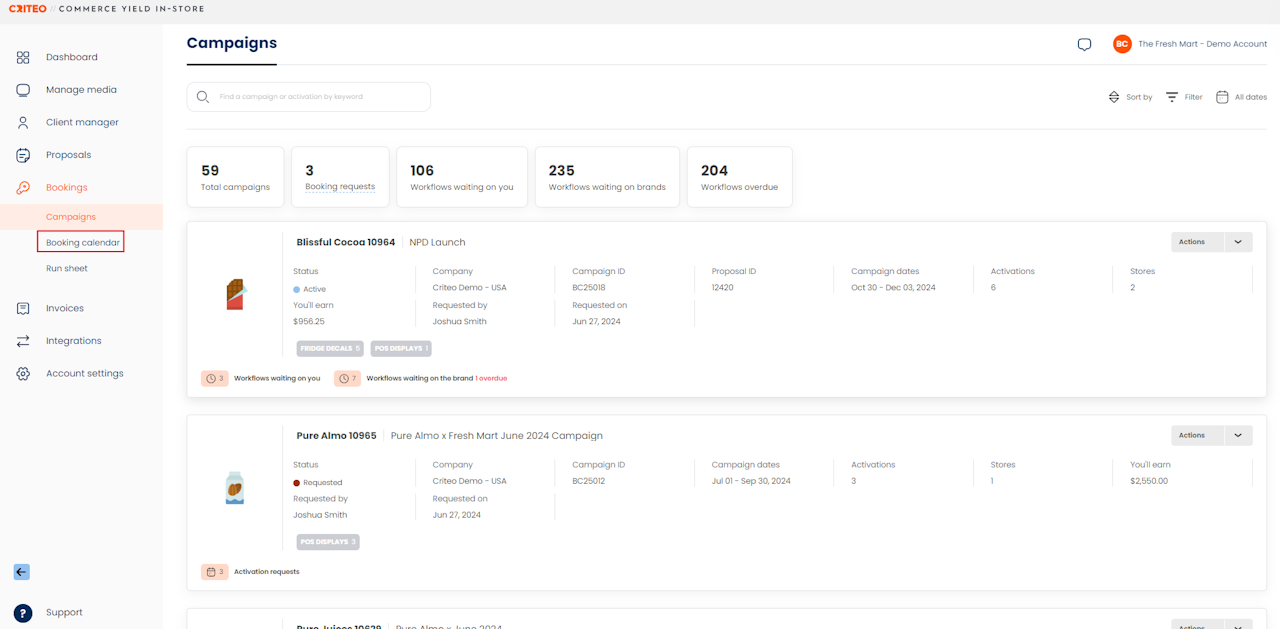
Task: Expand Actions chevron for Blissful Cocoa 10964
Action: 1238,242
